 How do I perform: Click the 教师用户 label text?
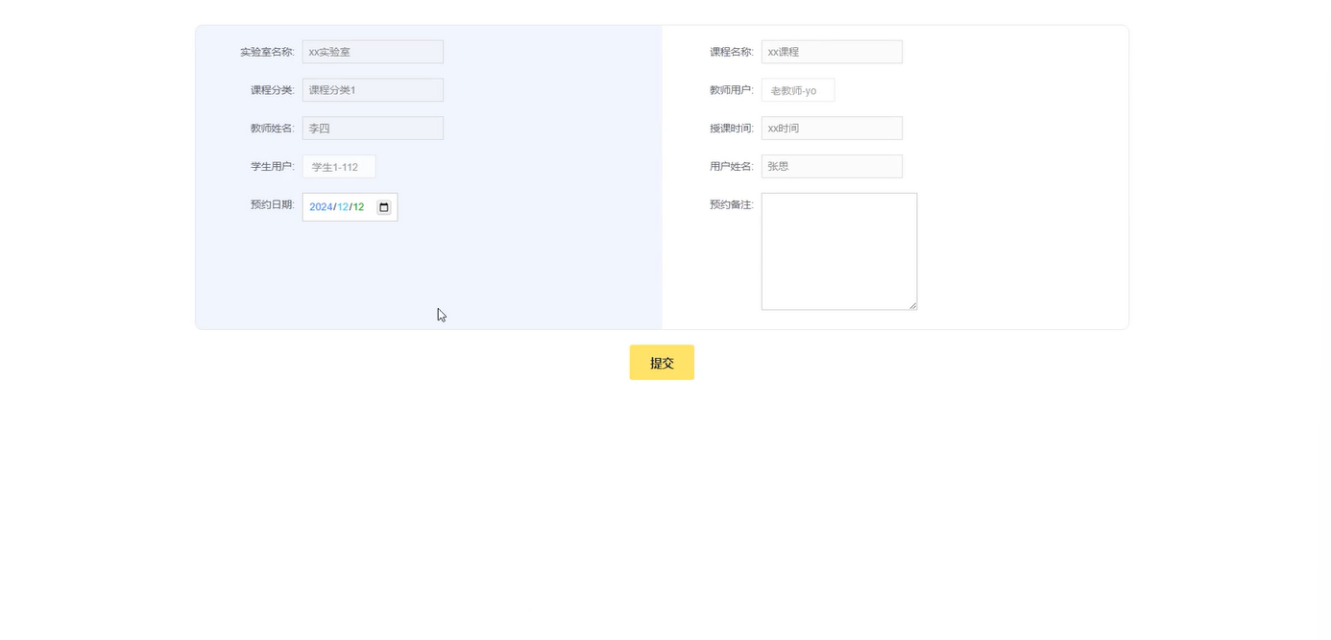click(731, 90)
